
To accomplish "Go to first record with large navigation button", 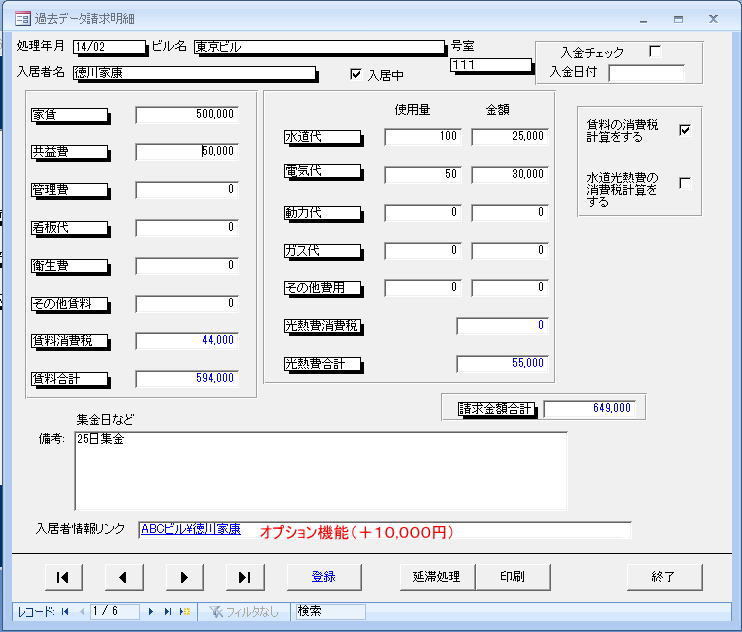I will [x=64, y=577].
